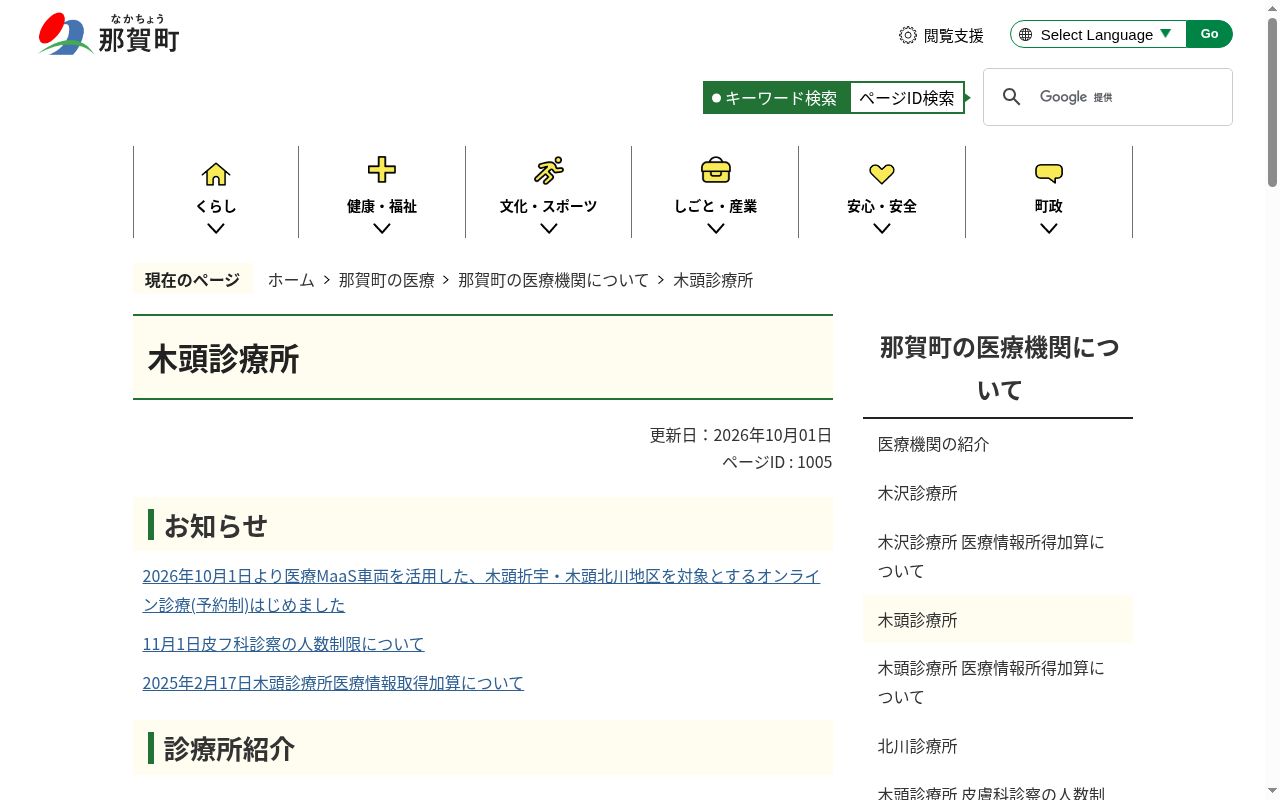Click the speech bubble icon for 町政

(x=1049, y=174)
